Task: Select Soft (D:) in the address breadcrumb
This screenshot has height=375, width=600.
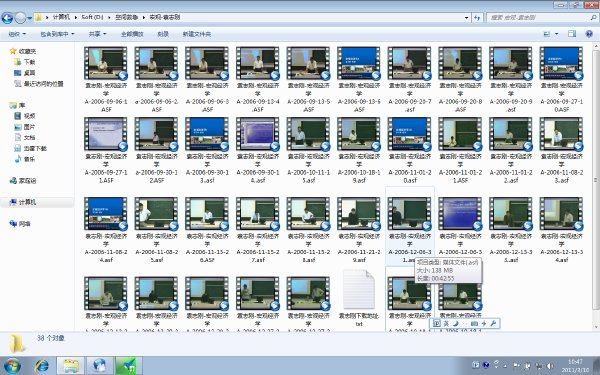Action: 92,17
